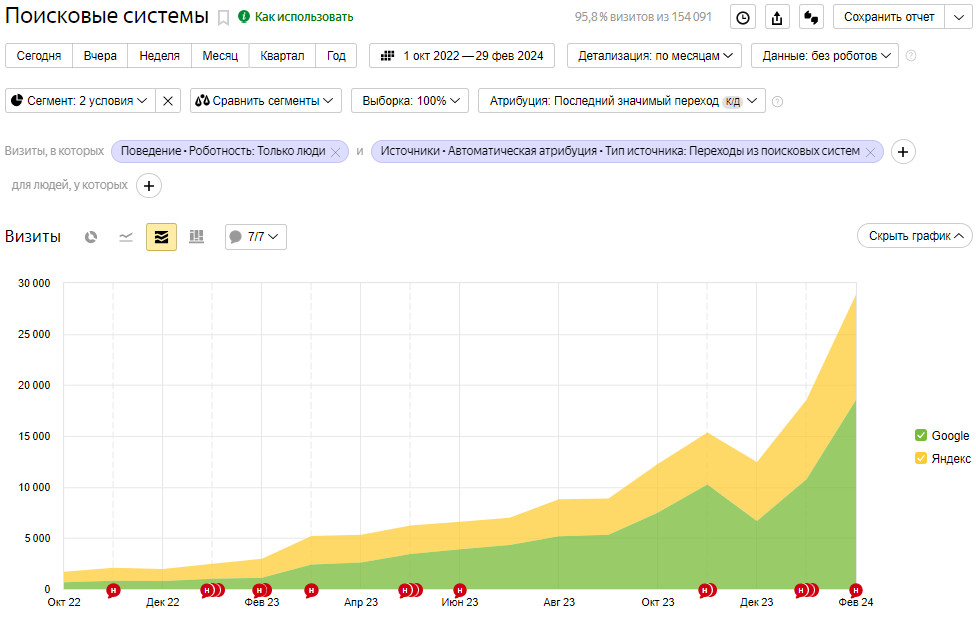Select the Неделя period tab
This screenshot has width=976, height=633.
(159, 55)
